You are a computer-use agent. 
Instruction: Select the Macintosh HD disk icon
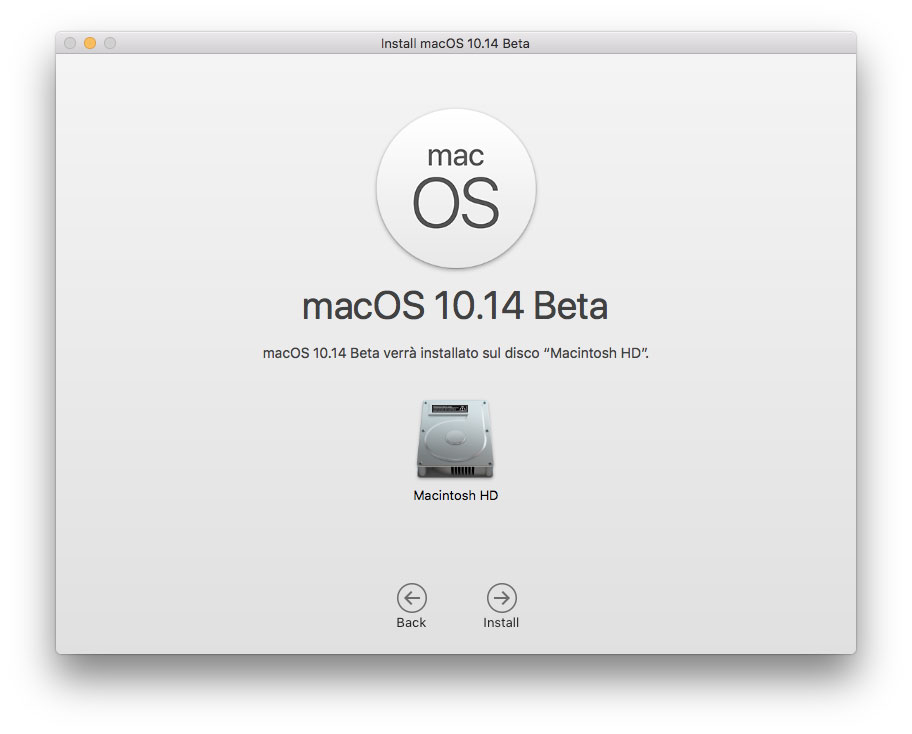click(x=455, y=440)
